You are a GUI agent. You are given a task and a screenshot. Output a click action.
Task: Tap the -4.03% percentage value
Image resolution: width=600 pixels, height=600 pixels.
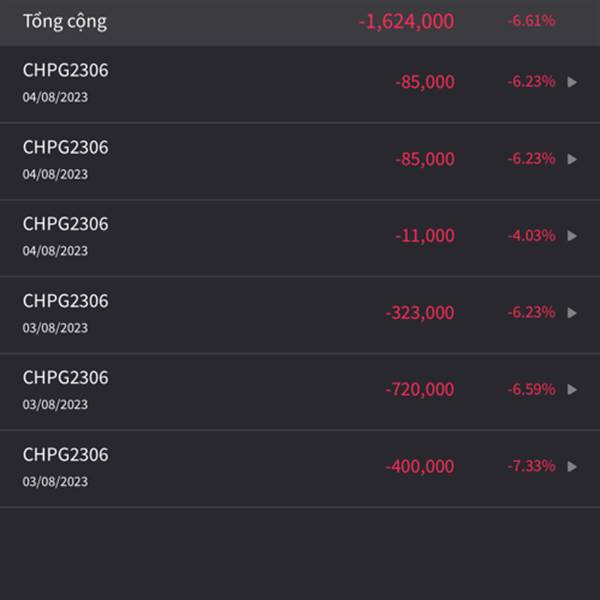pyautogui.click(x=531, y=235)
